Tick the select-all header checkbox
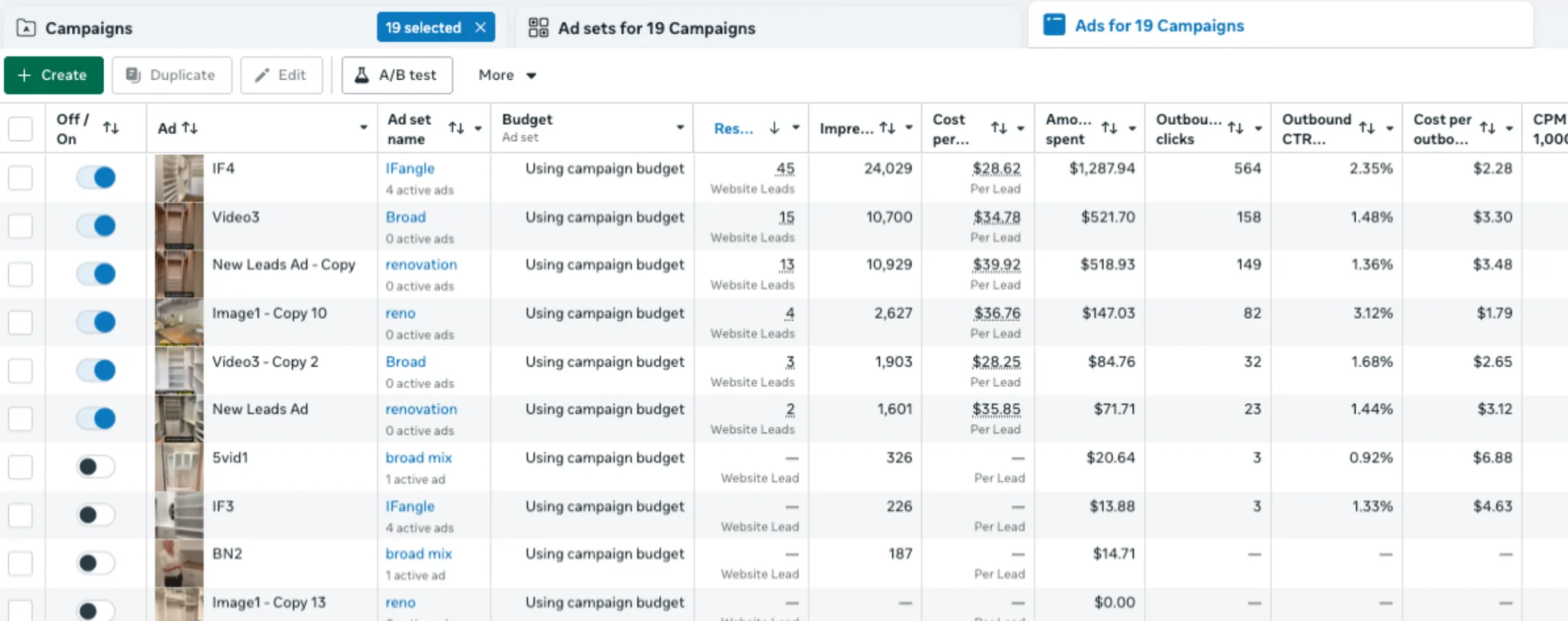Image resolution: width=1568 pixels, height=621 pixels. [21, 128]
